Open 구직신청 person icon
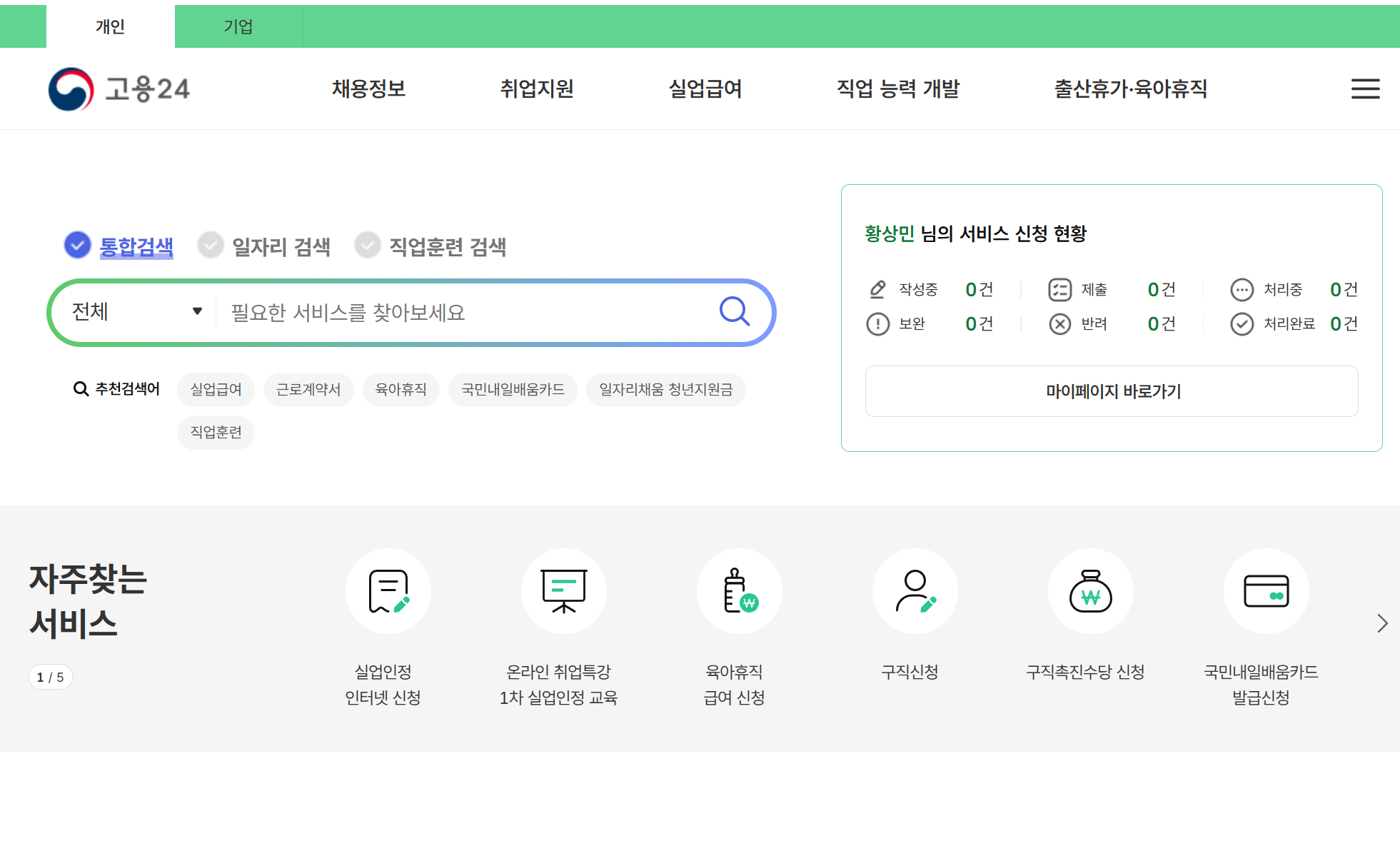The height and width of the screenshot is (841, 1400). click(915, 591)
